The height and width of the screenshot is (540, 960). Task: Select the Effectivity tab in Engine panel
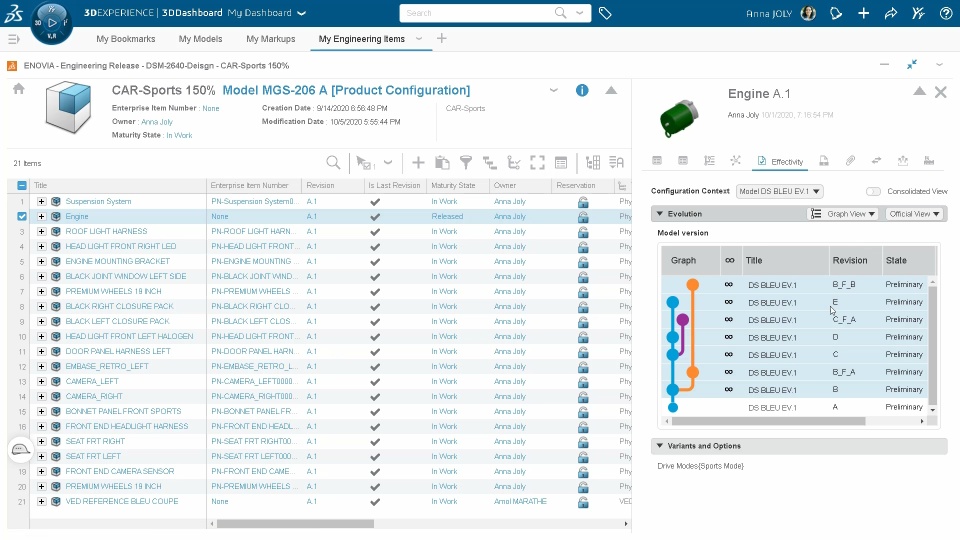(780, 161)
